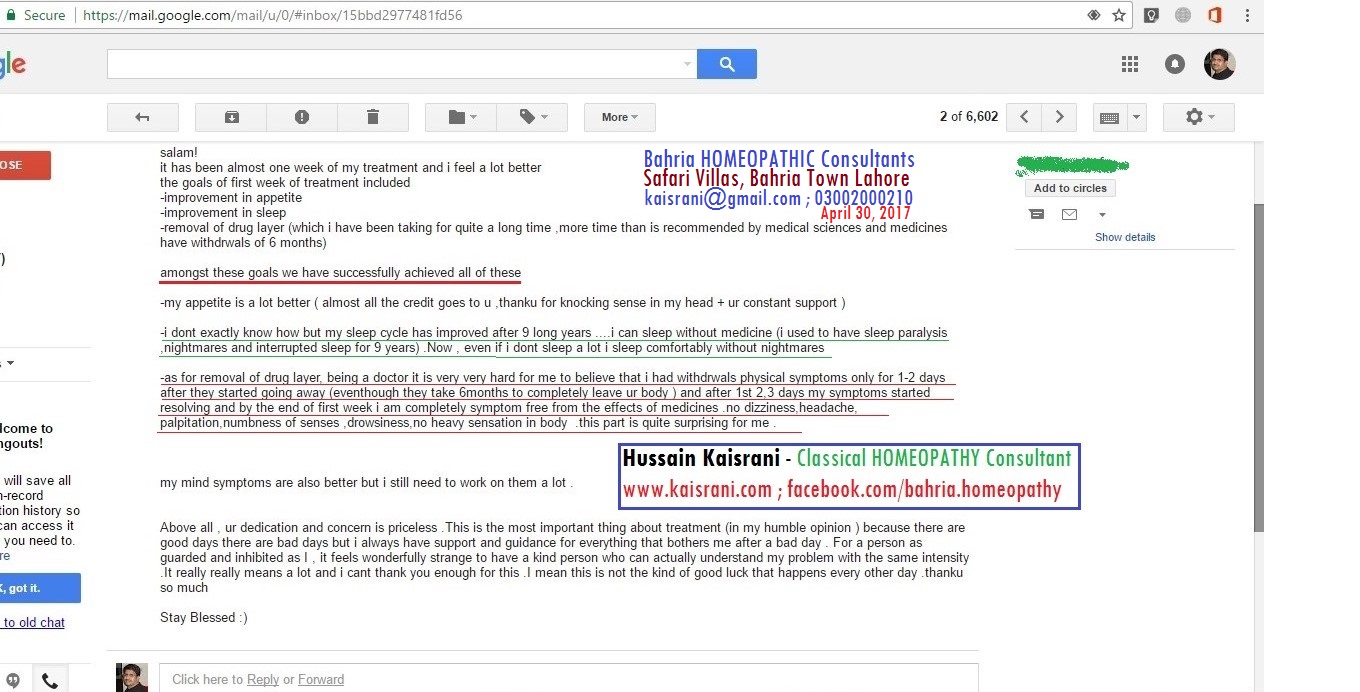This screenshot has height=692, width=1360.
Task: Click the icon left of bookmark star
Action: pos(1094,15)
